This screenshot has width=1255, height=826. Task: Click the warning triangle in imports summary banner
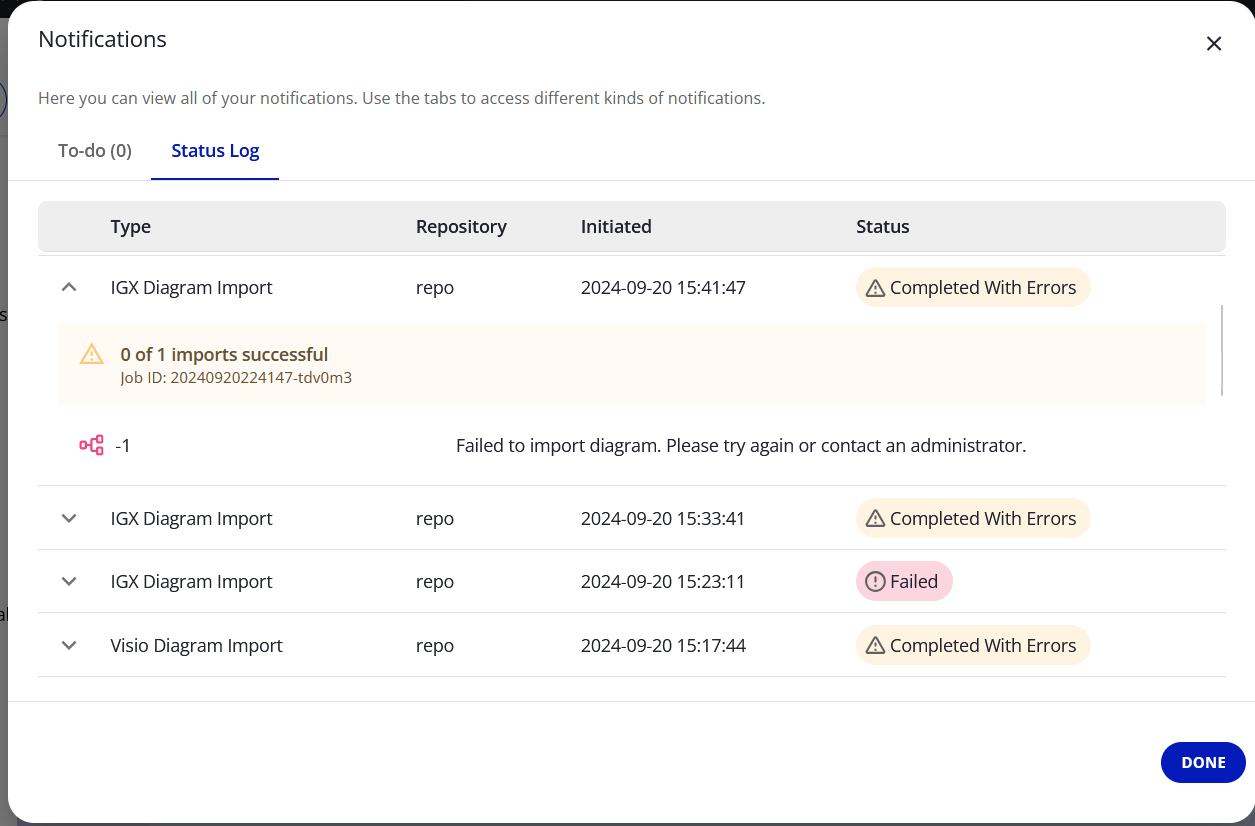[91, 354]
